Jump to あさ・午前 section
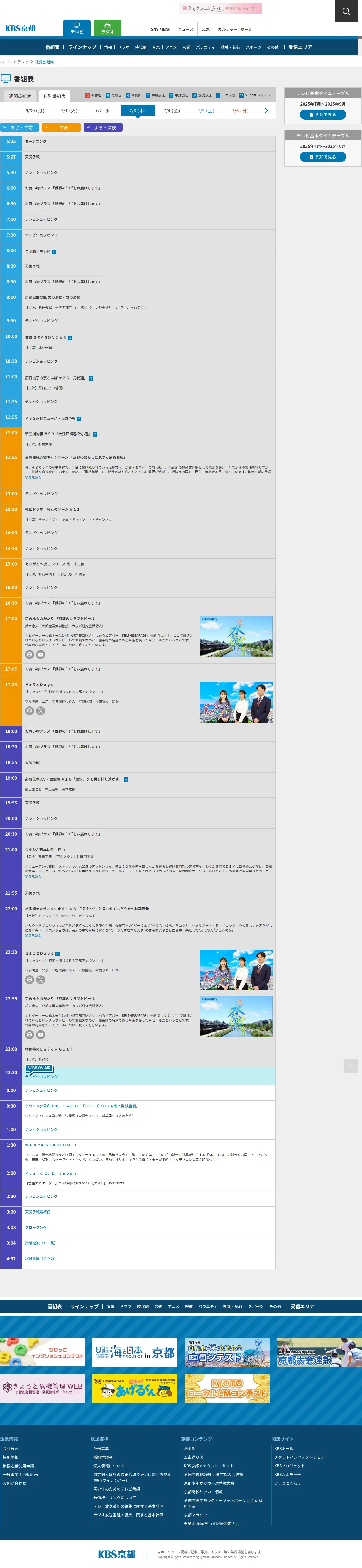The image size is (362, 1568). (19, 127)
